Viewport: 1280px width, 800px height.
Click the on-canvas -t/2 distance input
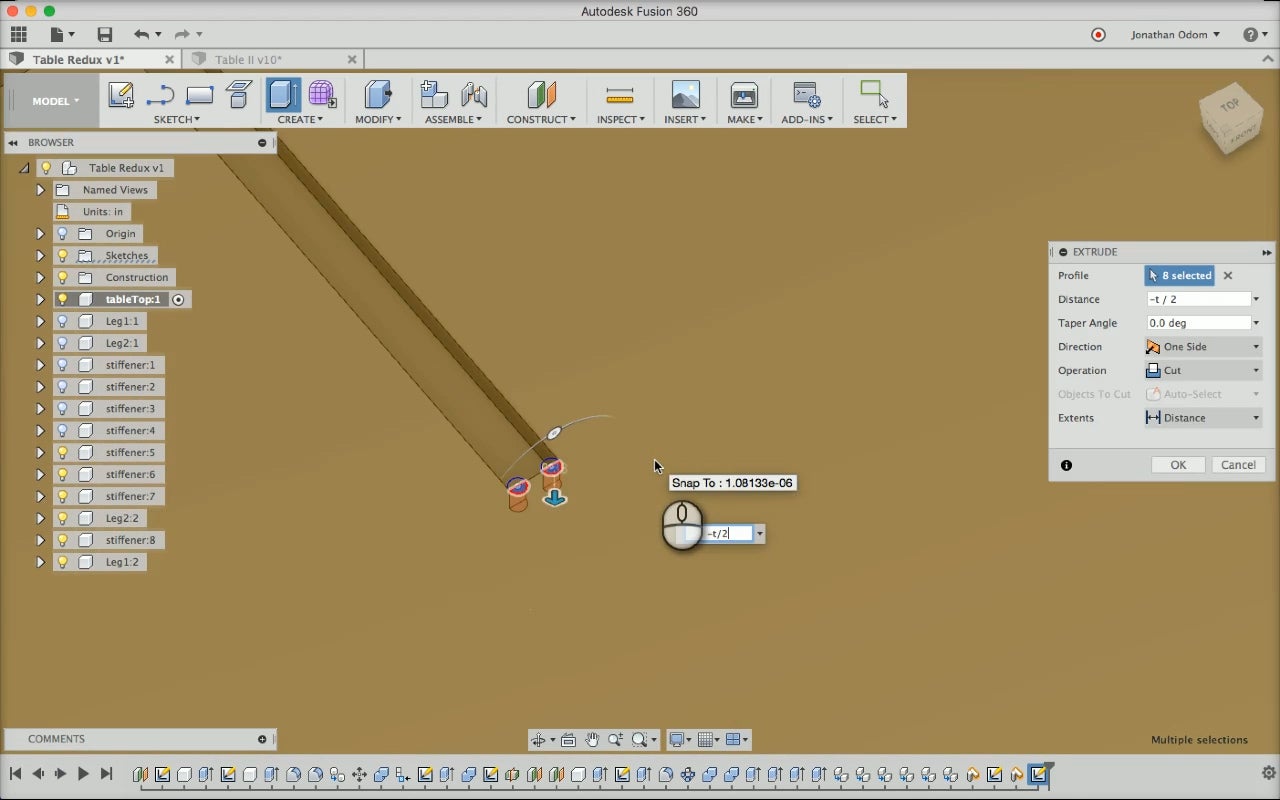727,534
